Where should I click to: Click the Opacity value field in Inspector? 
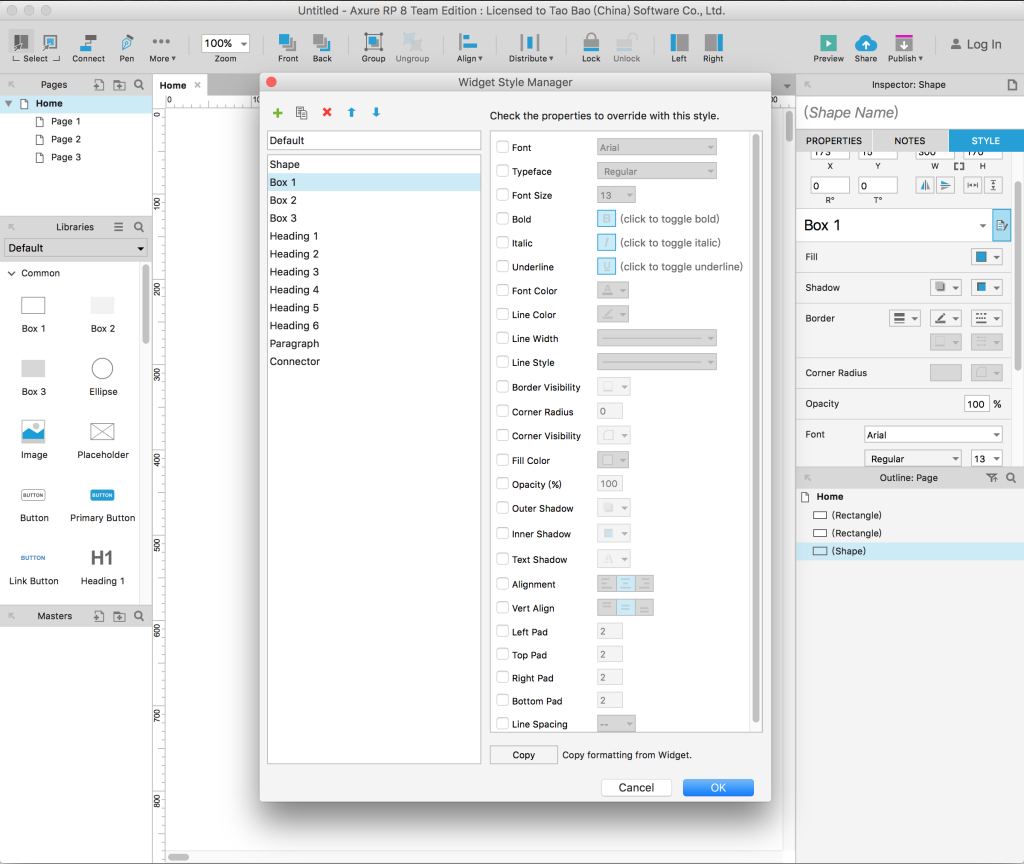[976, 404]
